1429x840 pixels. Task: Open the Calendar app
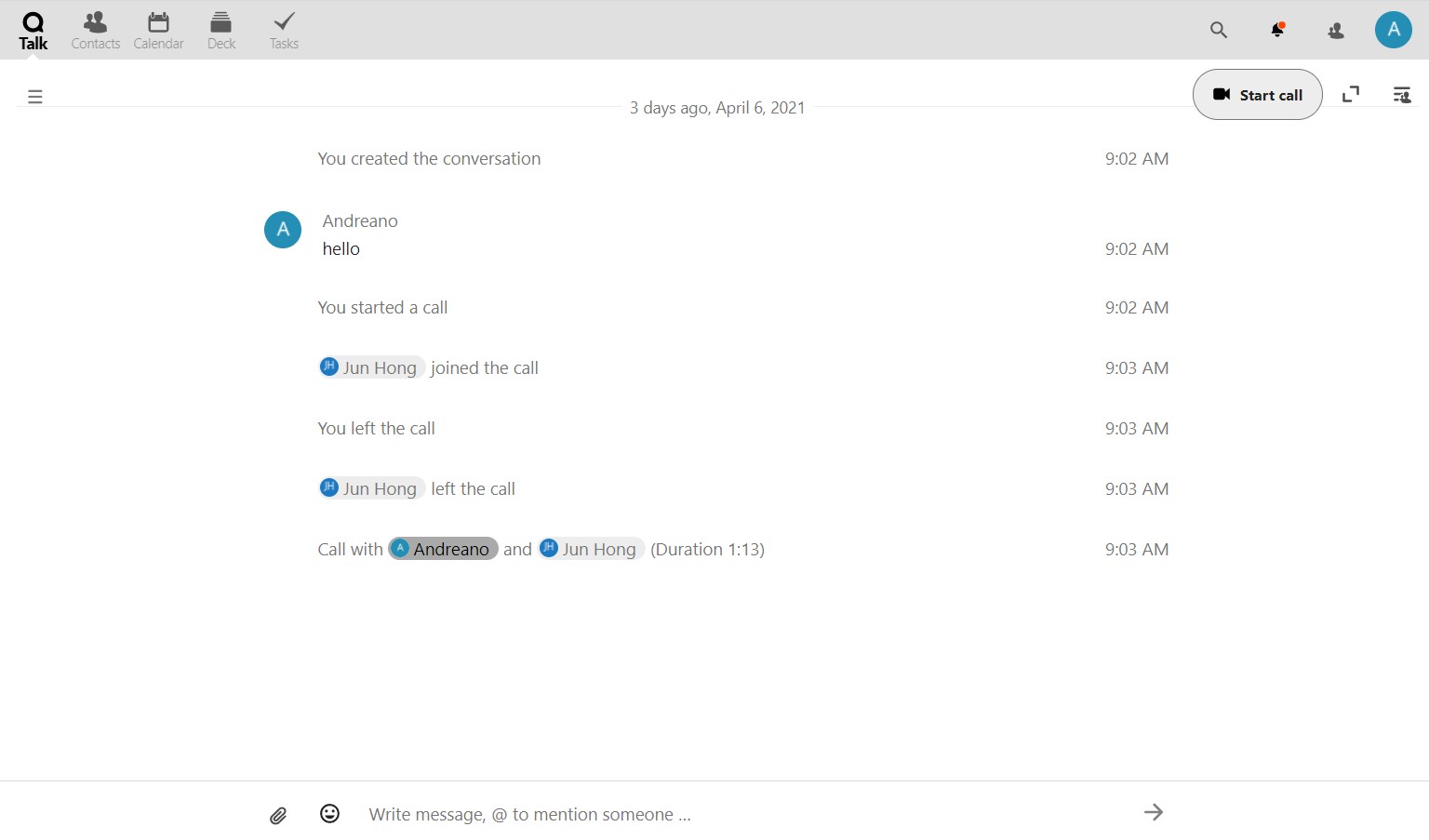tap(158, 31)
